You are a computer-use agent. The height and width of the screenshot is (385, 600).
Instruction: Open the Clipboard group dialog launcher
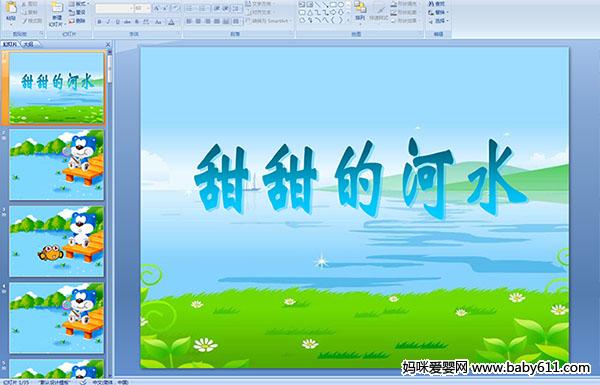click(x=41, y=34)
